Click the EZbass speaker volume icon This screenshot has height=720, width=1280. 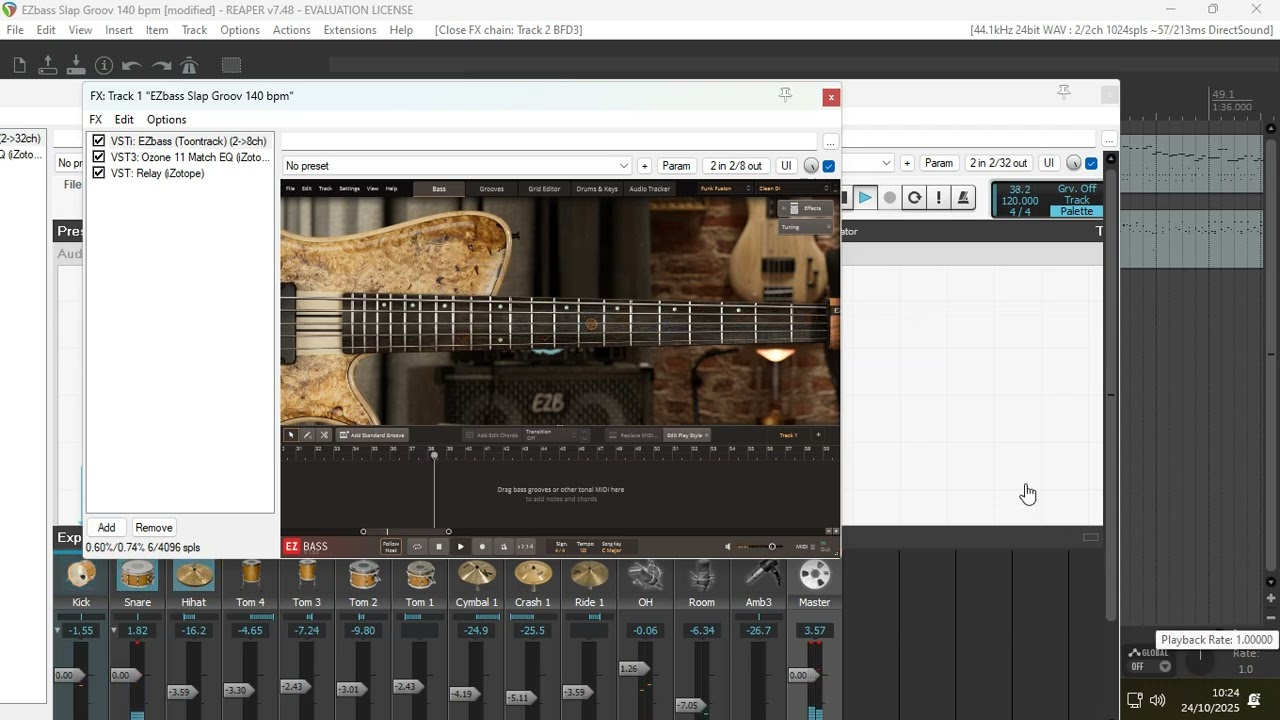coord(728,546)
